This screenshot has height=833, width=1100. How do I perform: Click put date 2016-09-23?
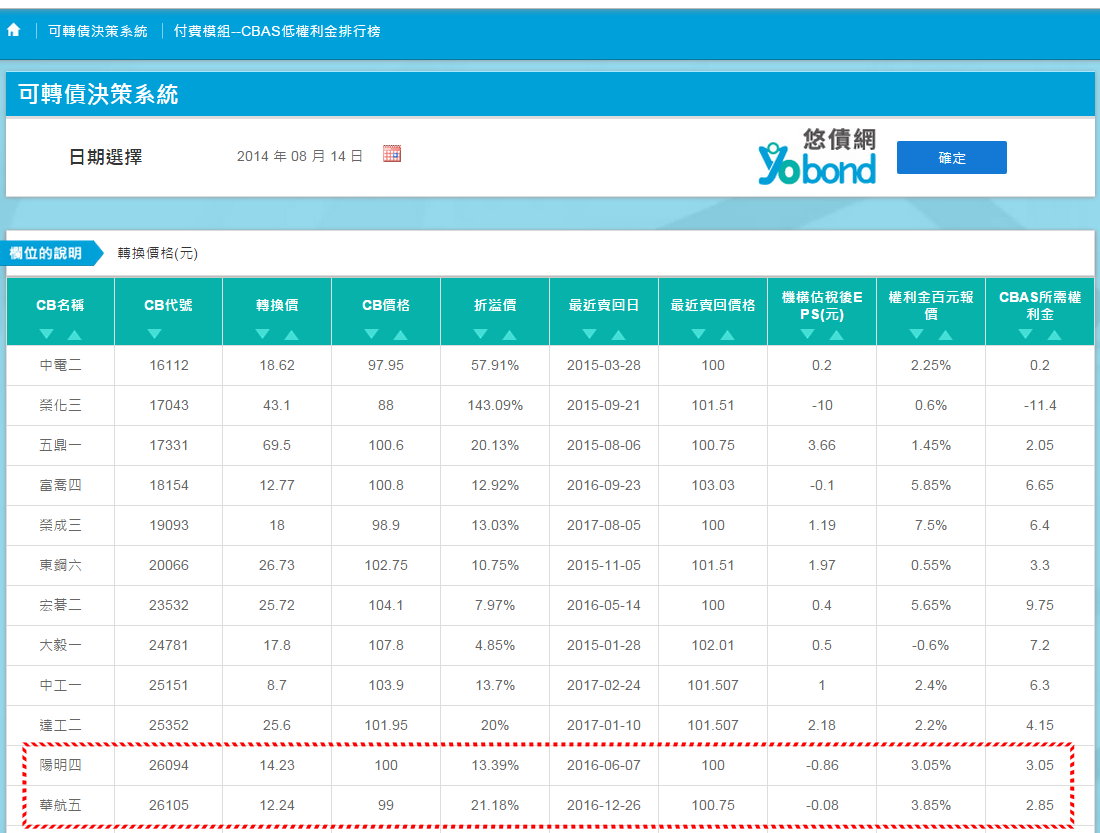pyautogui.click(x=604, y=485)
